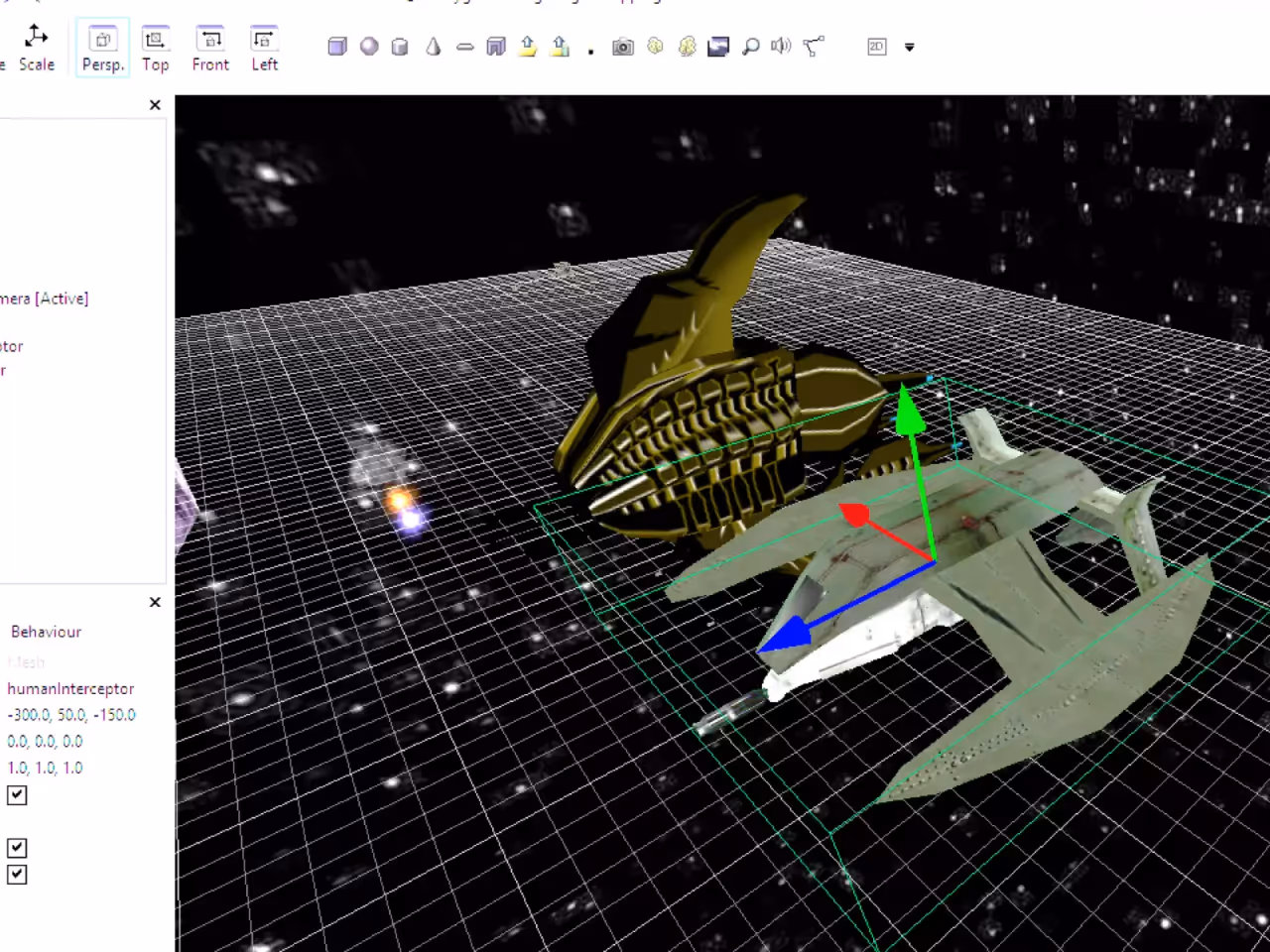Open the Behaviour tab in properties

[46, 632]
